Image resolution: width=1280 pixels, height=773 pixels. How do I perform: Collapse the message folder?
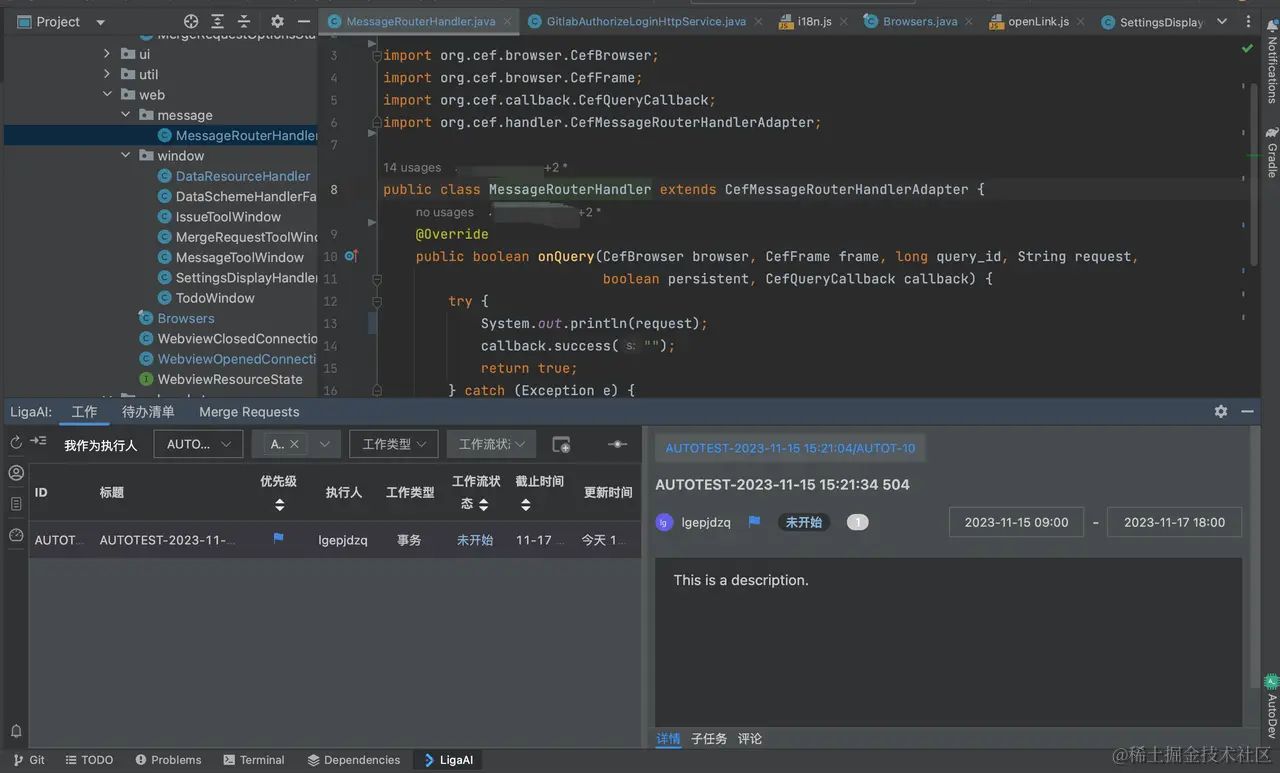(125, 115)
